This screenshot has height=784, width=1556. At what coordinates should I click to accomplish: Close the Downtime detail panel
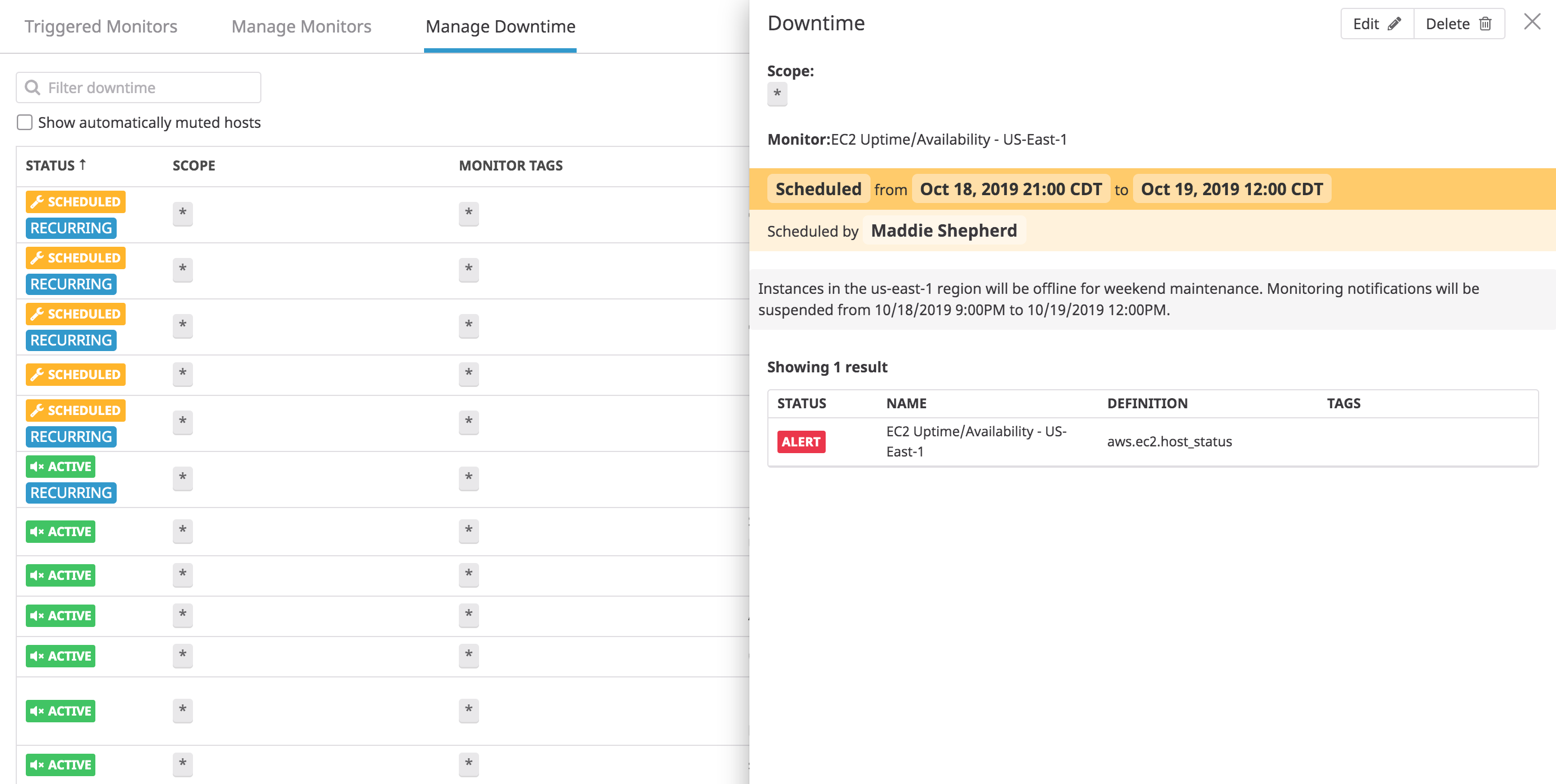1532,22
